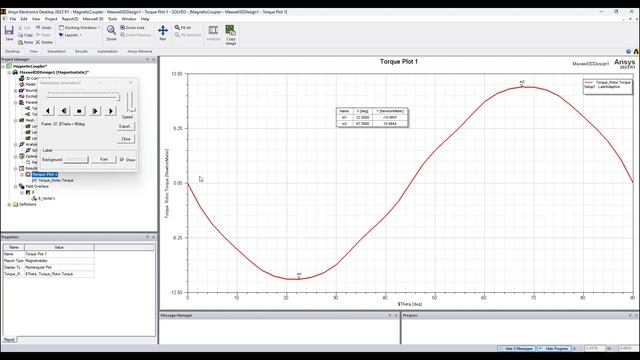Click the m1 marker on curve
The height and width of the screenshot is (360, 640).
click(299, 276)
